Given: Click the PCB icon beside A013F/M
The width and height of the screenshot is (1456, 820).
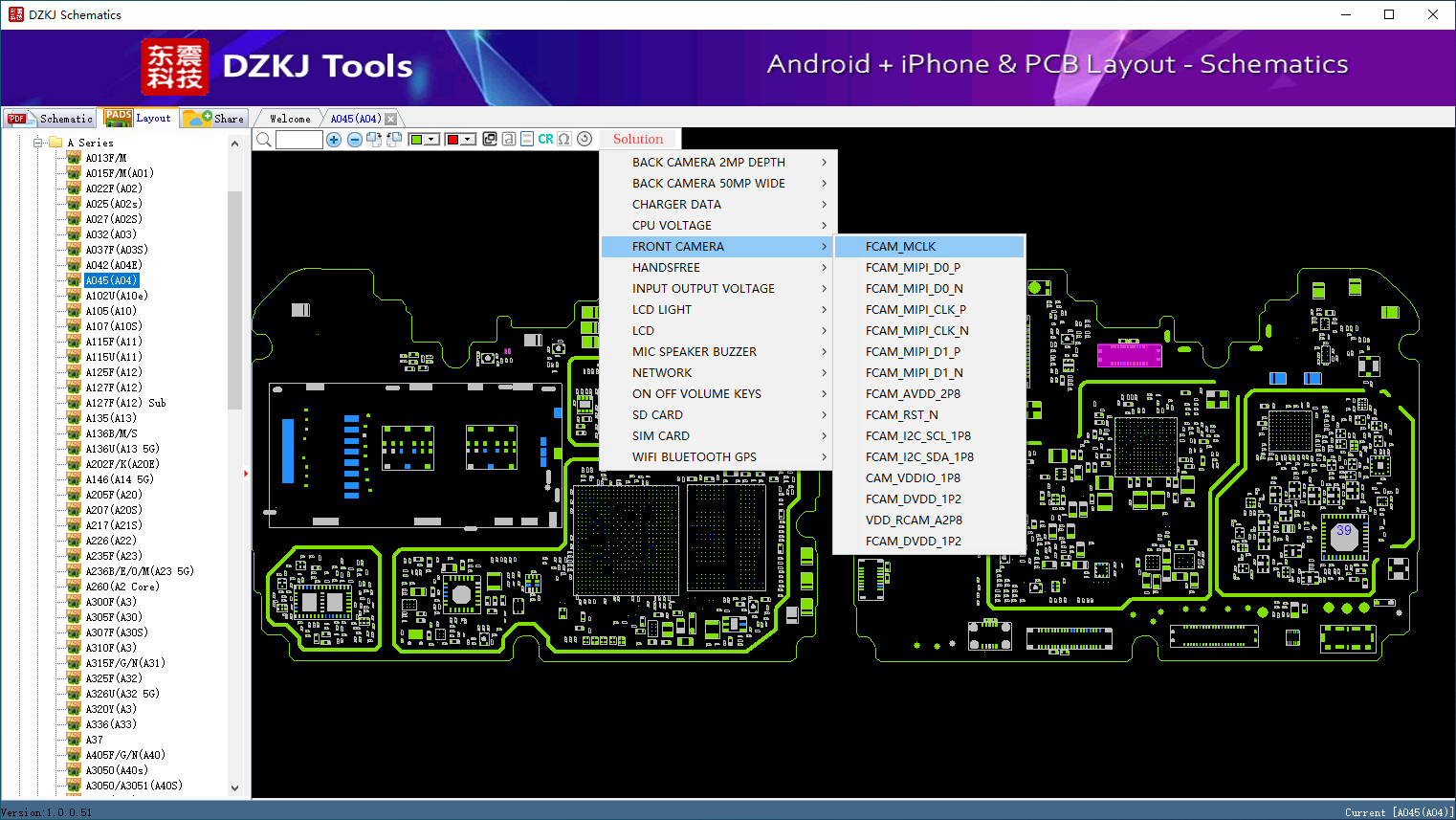Looking at the screenshot, I should click(74, 158).
